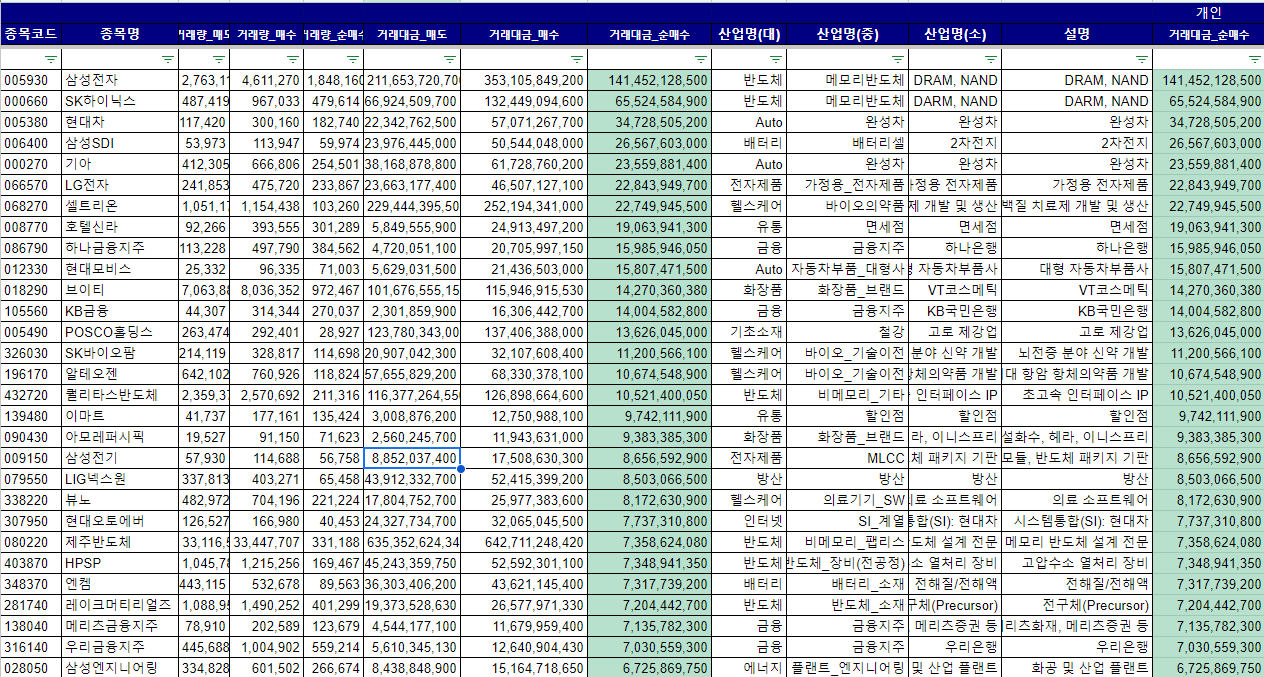Click the 엔켐 stock name cell
The width and height of the screenshot is (1264, 677).
click(121, 584)
